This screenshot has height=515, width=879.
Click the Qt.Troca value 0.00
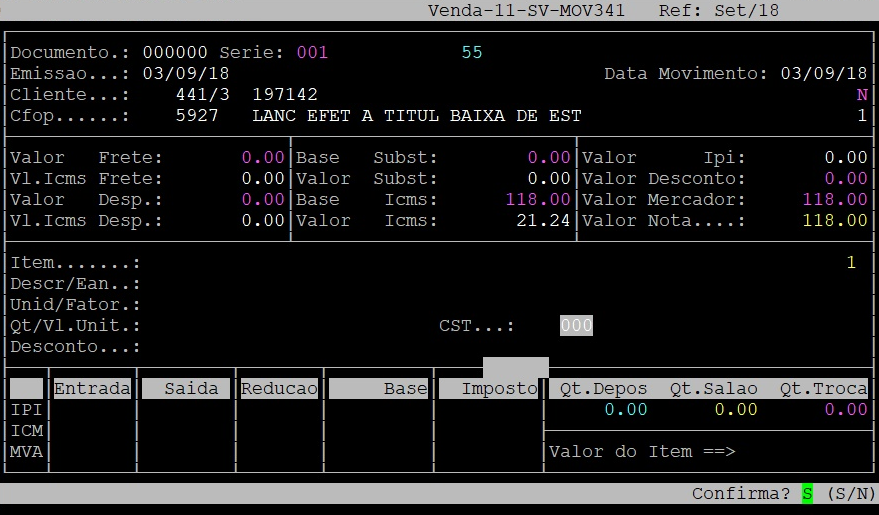click(846, 410)
